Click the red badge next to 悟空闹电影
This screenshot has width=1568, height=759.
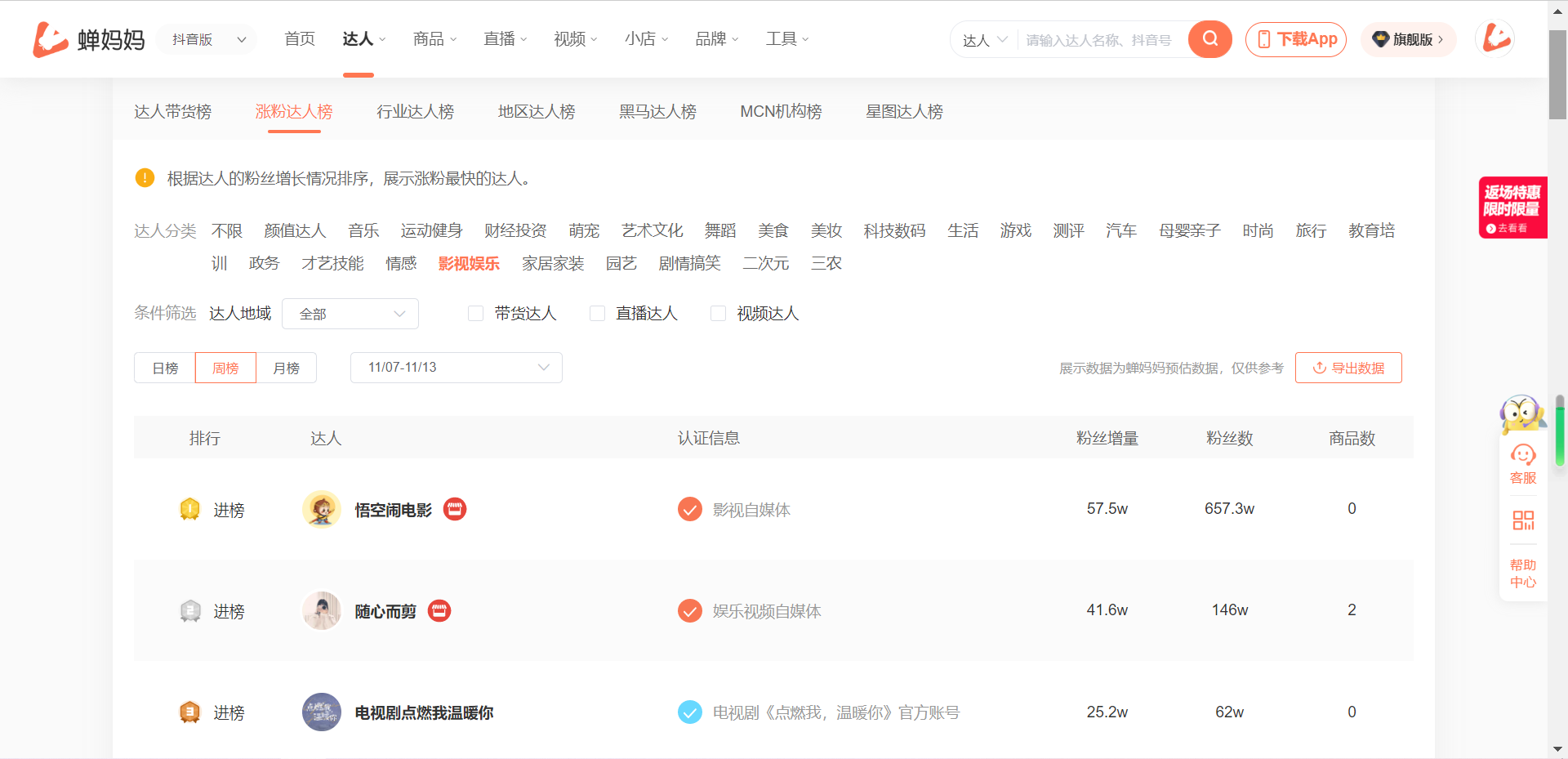[x=455, y=509]
